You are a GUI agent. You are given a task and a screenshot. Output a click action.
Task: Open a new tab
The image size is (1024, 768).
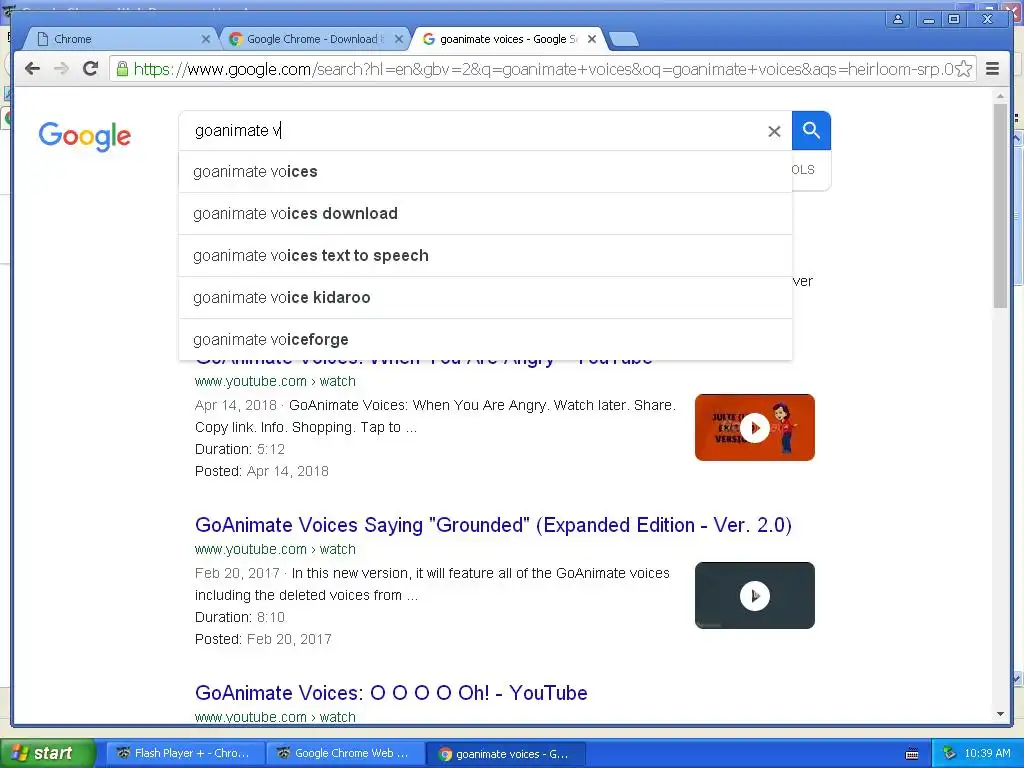(x=624, y=40)
